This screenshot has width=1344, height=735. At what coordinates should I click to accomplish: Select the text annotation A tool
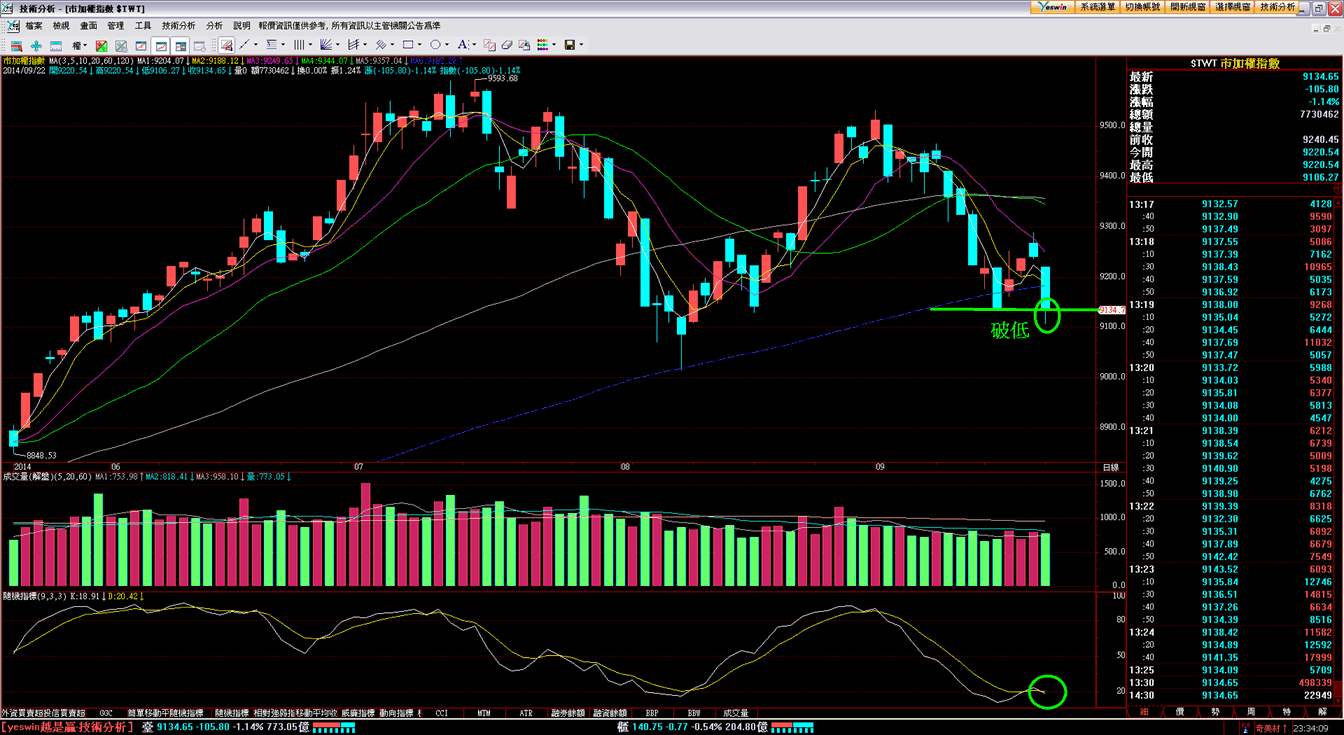pyautogui.click(x=463, y=45)
